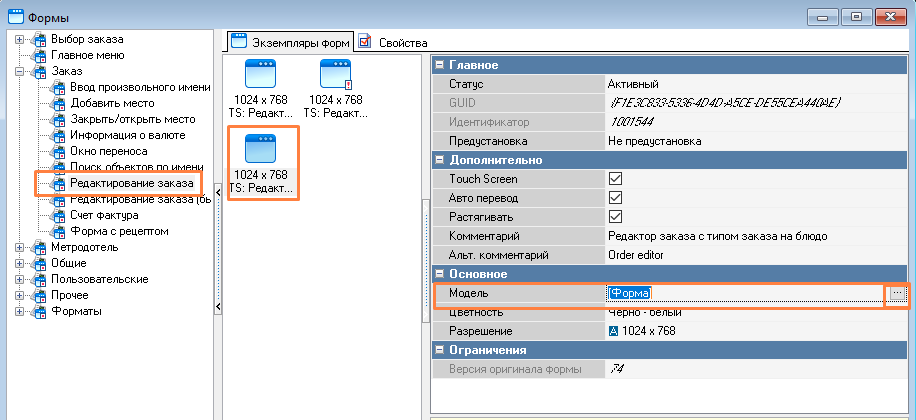Image resolution: width=916 pixels, height=420 pixels.
Task: Expand the Выбор заказа tree node
Action: pos(19,39)
